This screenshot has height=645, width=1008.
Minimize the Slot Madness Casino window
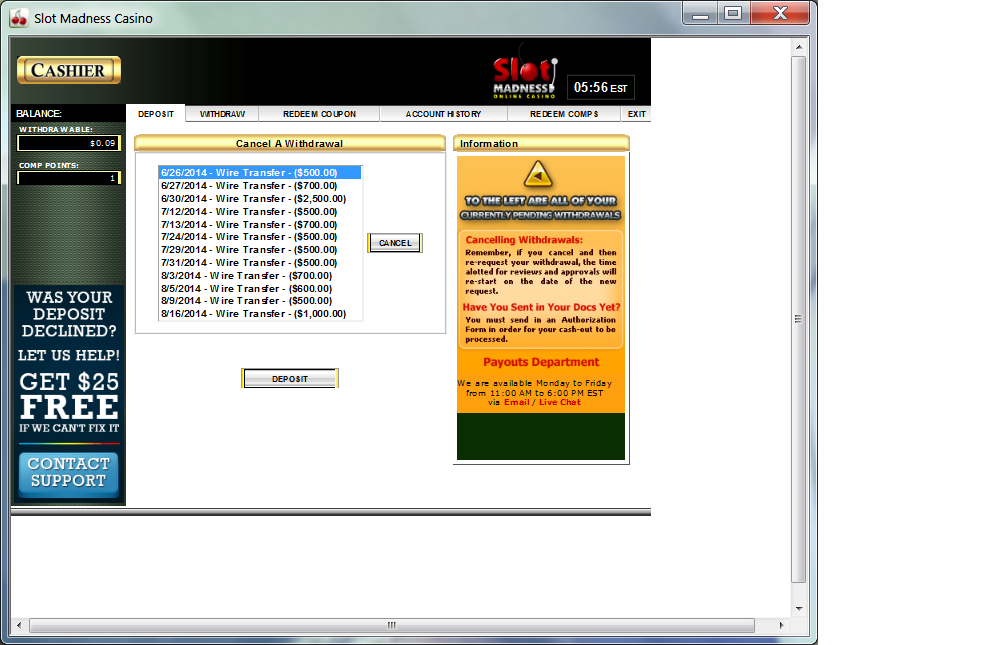(701, 14)
